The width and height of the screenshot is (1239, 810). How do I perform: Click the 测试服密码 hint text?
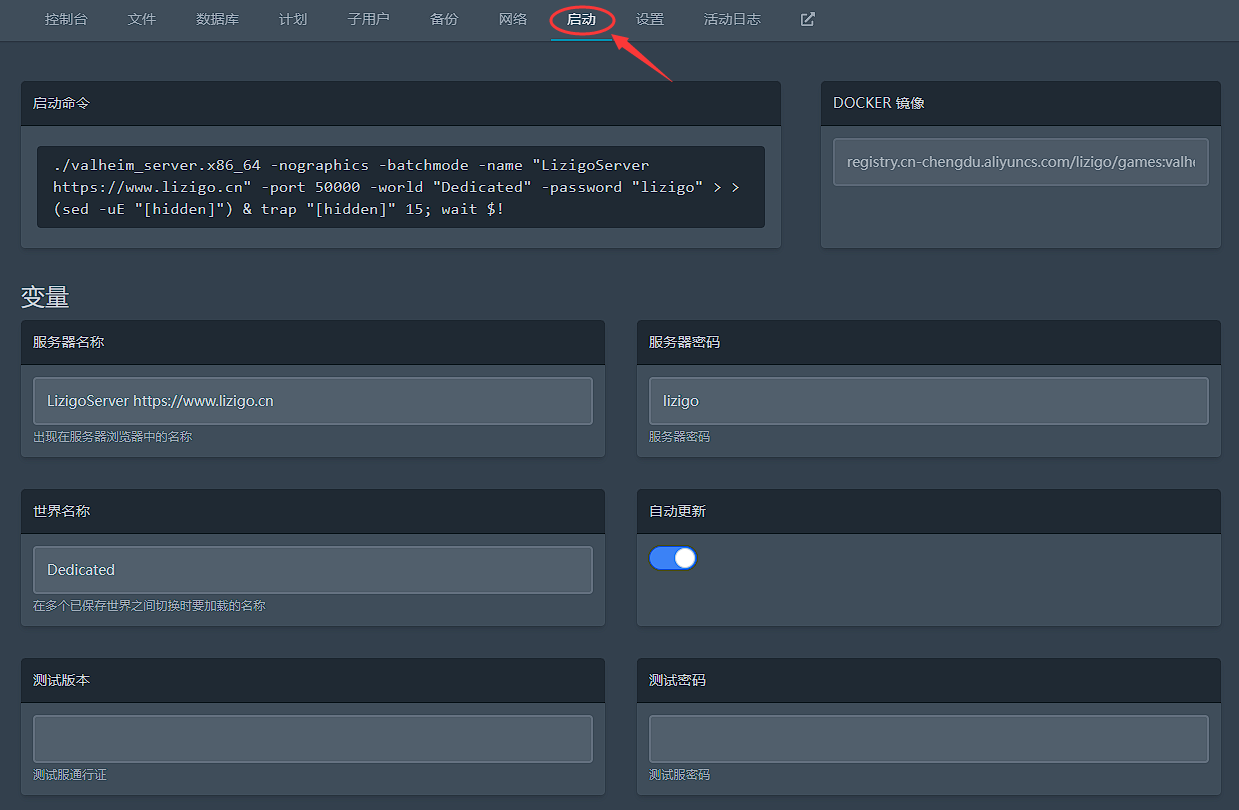tap(680, 775)
